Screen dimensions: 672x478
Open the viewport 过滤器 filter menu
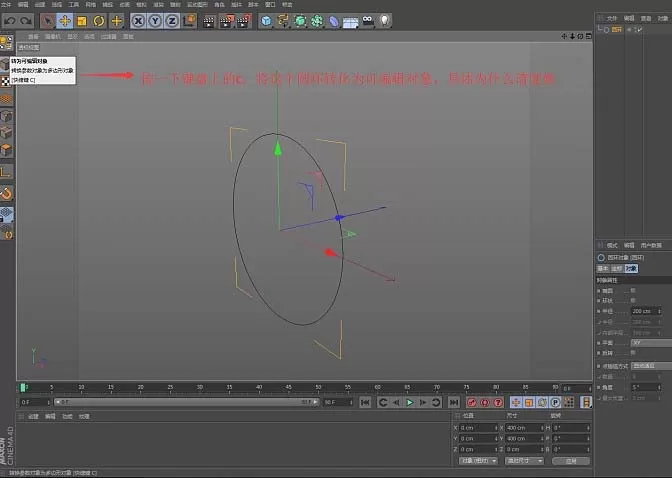pos(109,36)
